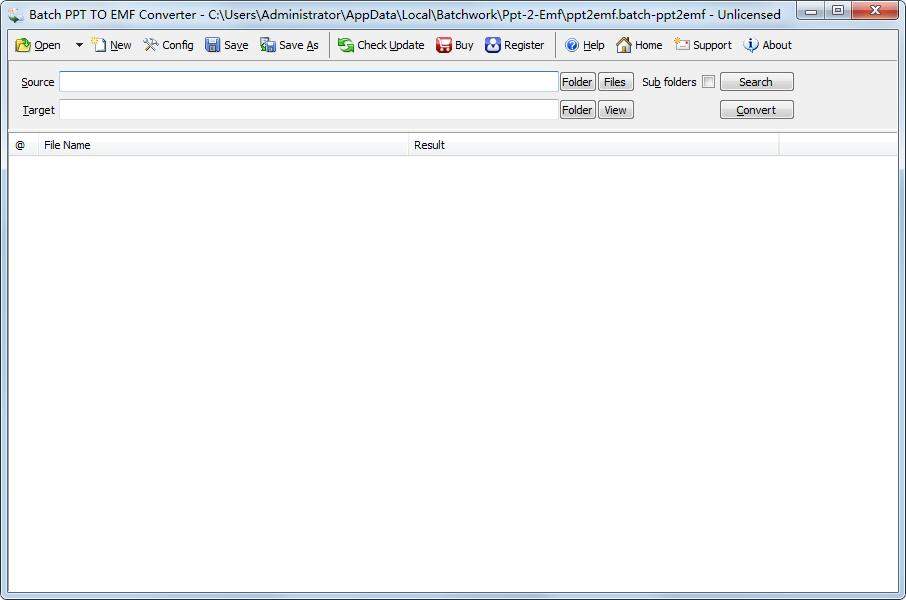Open Support from the toolbar
The width and height of the screenshot is (906, 600).
(703, 45)
